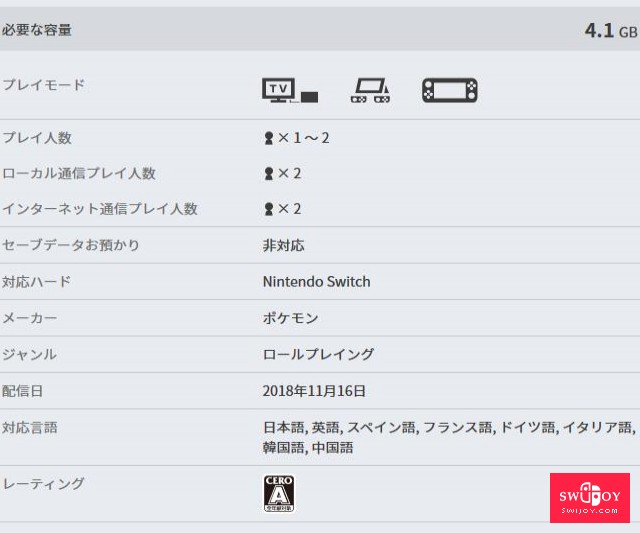The image size is (640, 533).
Task: Click the 必要な容量 label
Action: click(37, 30)
